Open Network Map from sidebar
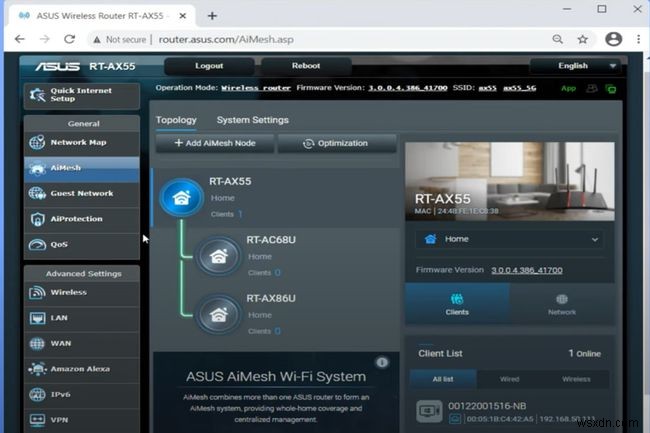Image resolution: width=650 pixels, height=433 pixels. [82, 143]
